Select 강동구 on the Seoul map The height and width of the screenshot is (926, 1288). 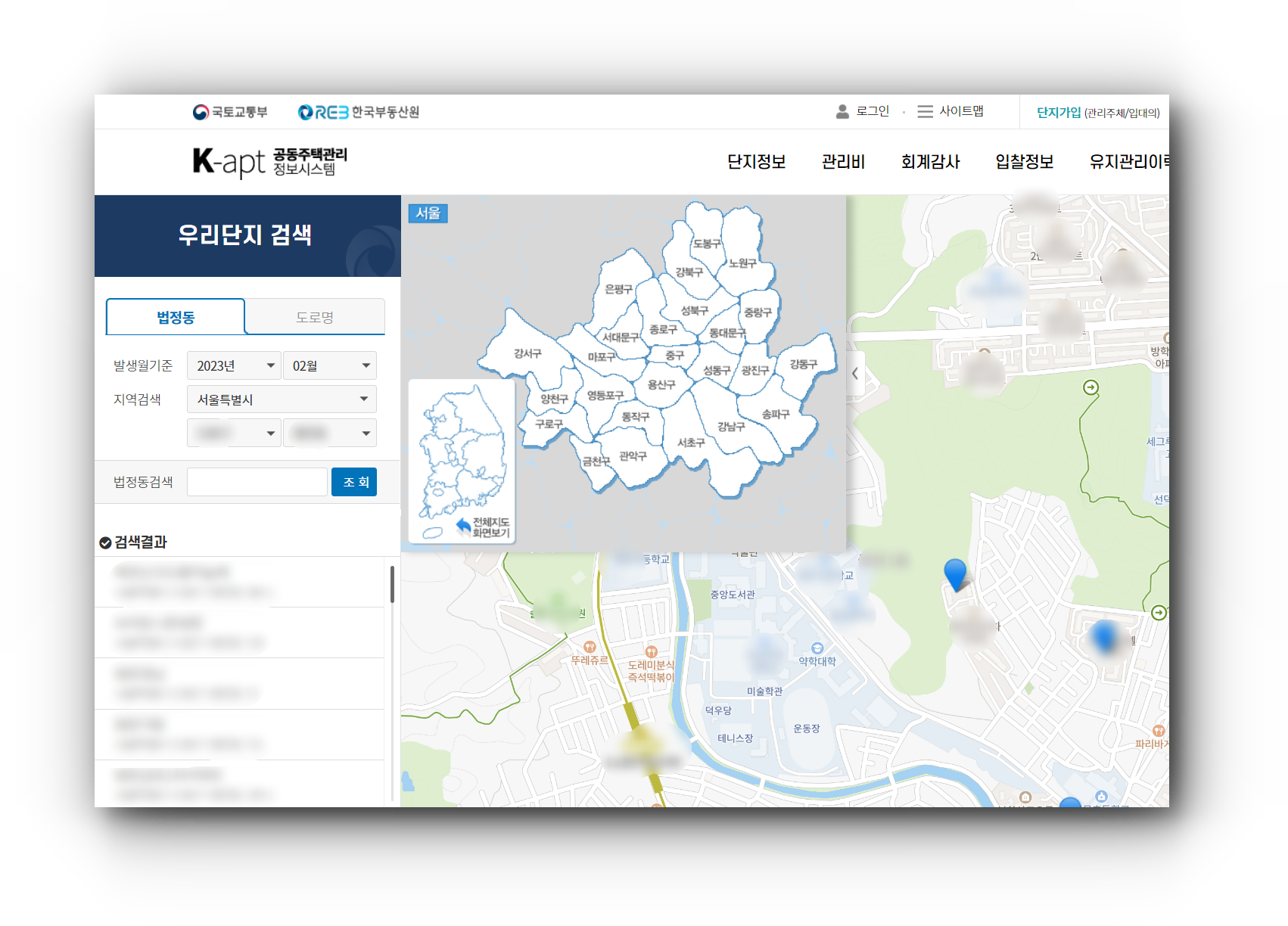coord(804,364)
